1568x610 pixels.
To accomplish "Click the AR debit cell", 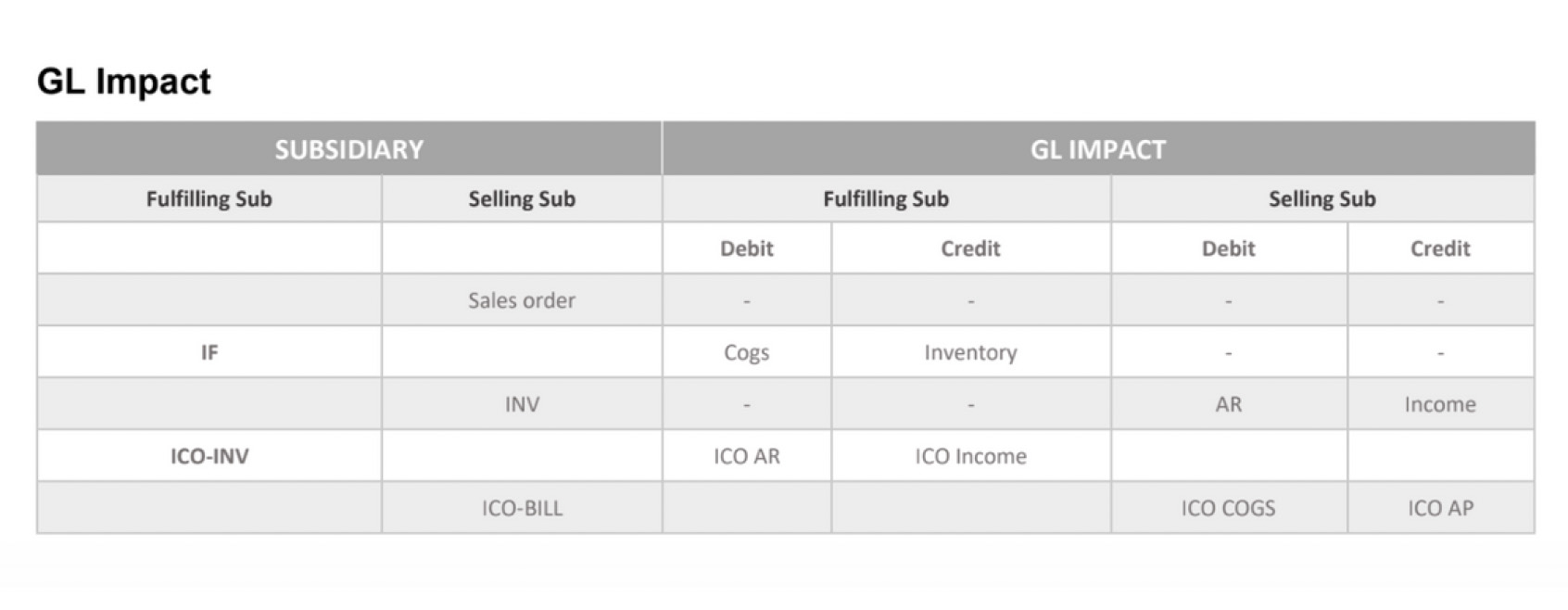I will tap(1229, 404).
